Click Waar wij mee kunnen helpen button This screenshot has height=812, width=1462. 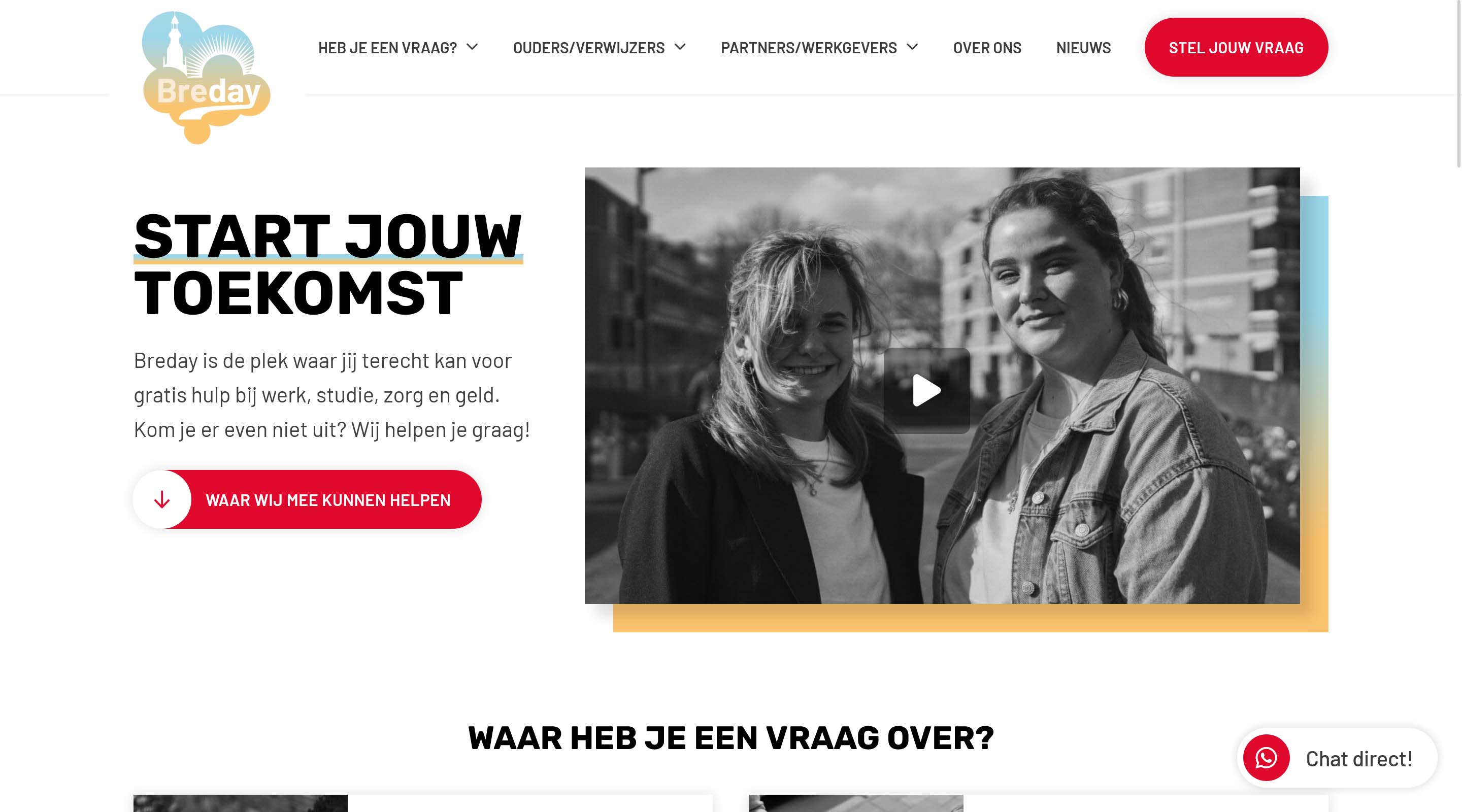click(307, 499)
